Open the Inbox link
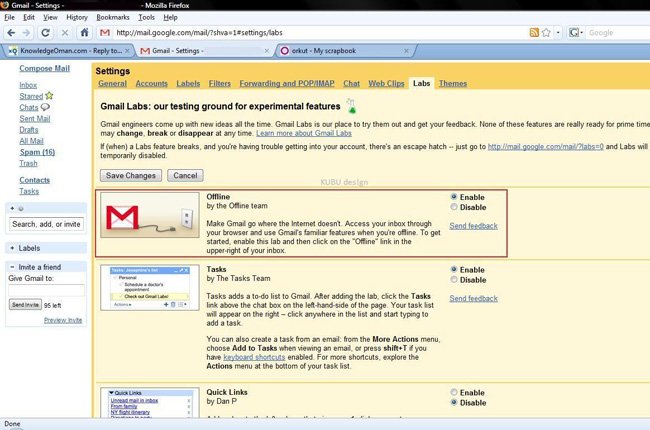 [x=28, y=85]
